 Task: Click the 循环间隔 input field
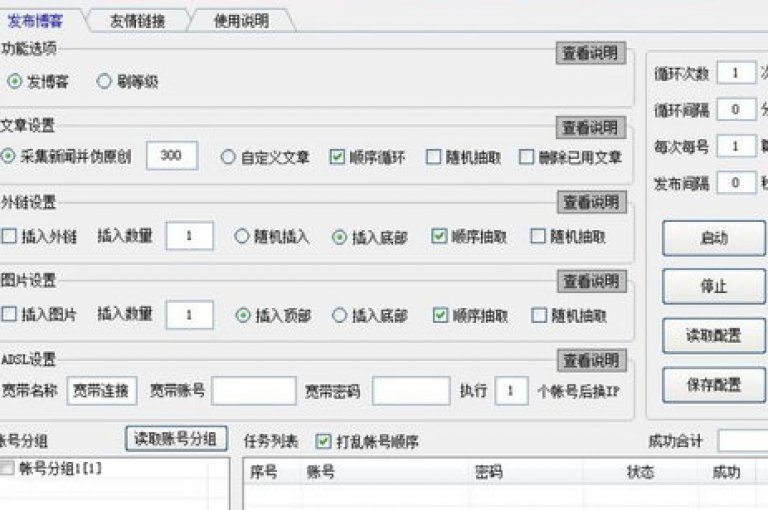[736, 109]
